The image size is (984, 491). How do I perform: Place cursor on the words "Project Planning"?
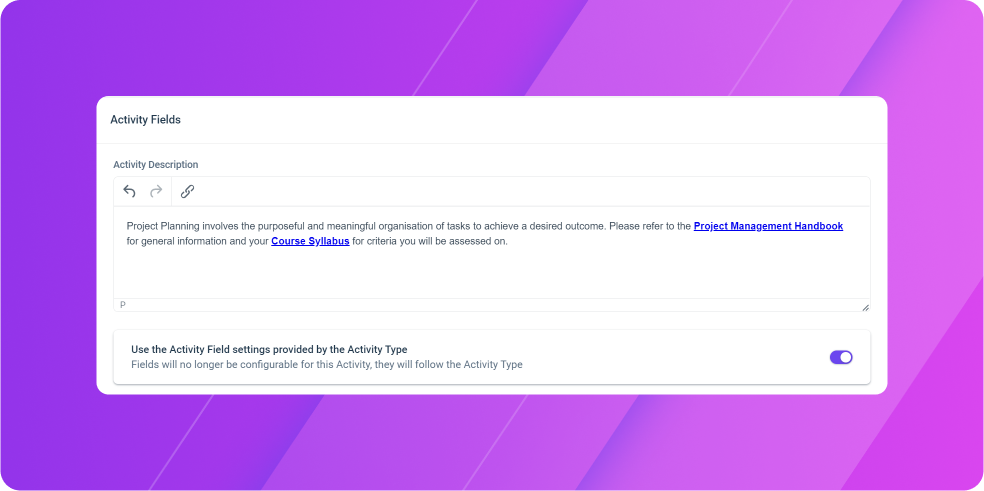point(163,226)
